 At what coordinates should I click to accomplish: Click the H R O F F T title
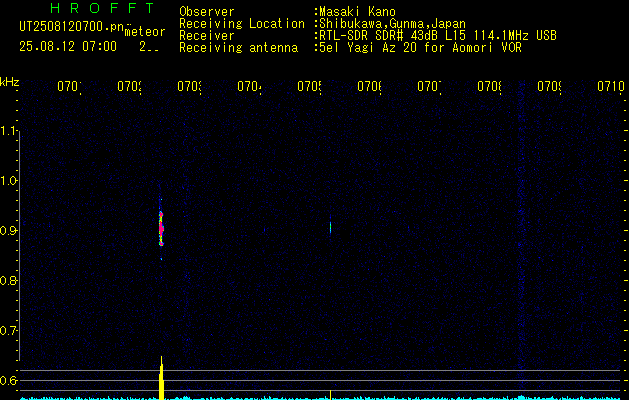click(x=102, y=8)
